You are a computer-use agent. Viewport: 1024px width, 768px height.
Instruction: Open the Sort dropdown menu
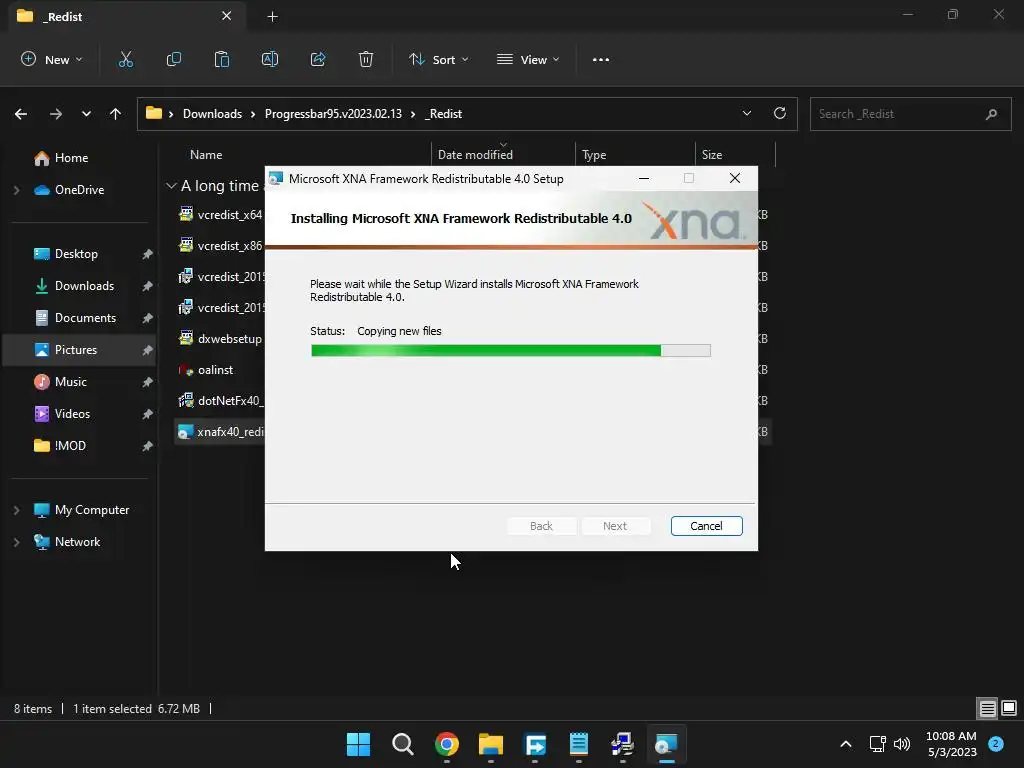pyautogui.click(x=438, y=59)
